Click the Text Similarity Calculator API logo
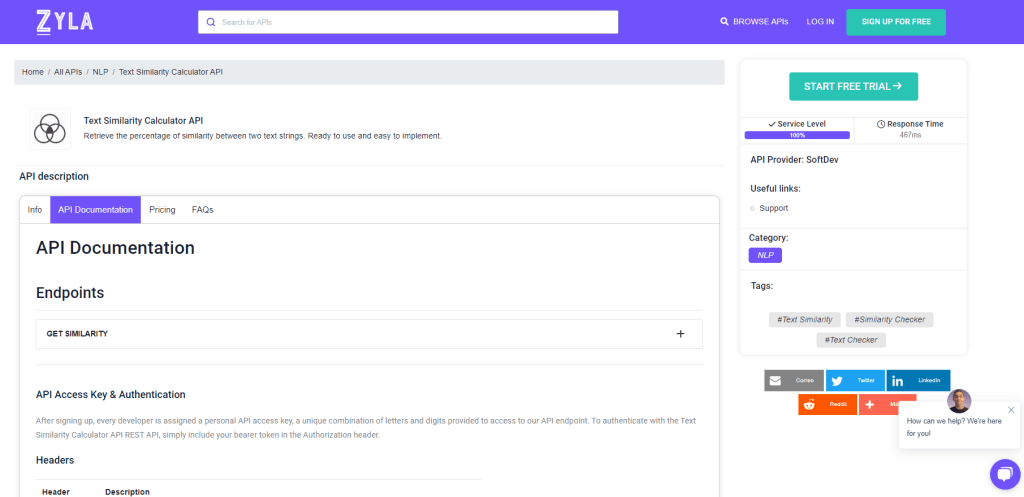This screenshot has width=1024, height=497. click(50, 129)
